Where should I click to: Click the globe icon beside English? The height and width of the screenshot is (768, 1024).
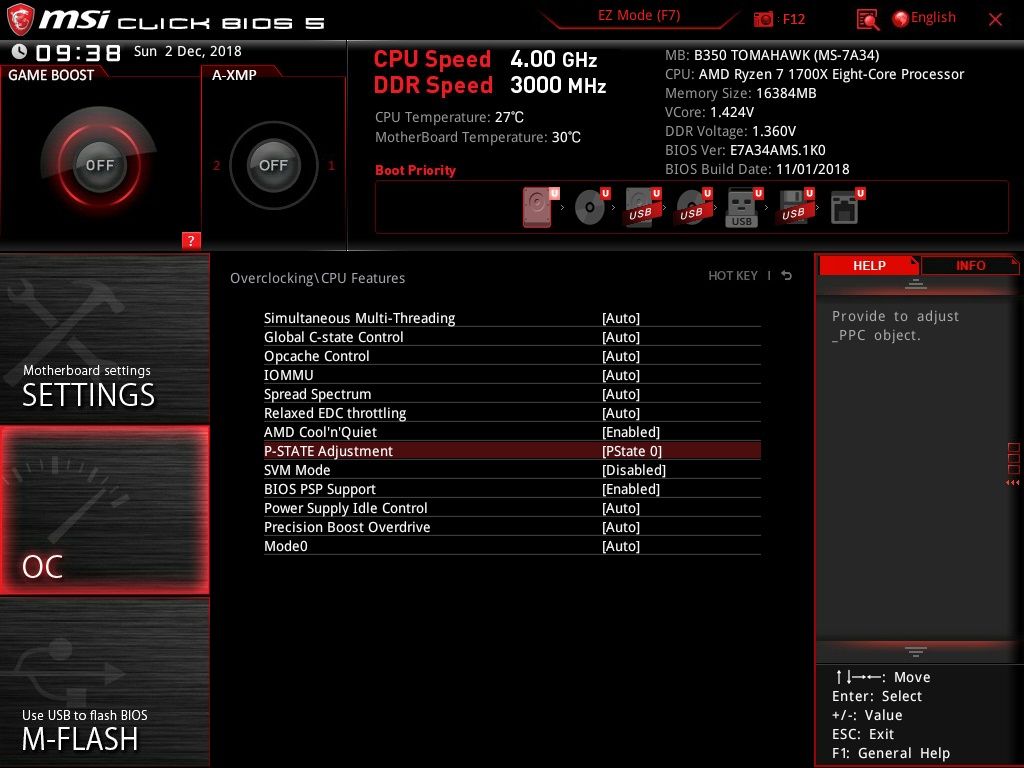(900, 19)
